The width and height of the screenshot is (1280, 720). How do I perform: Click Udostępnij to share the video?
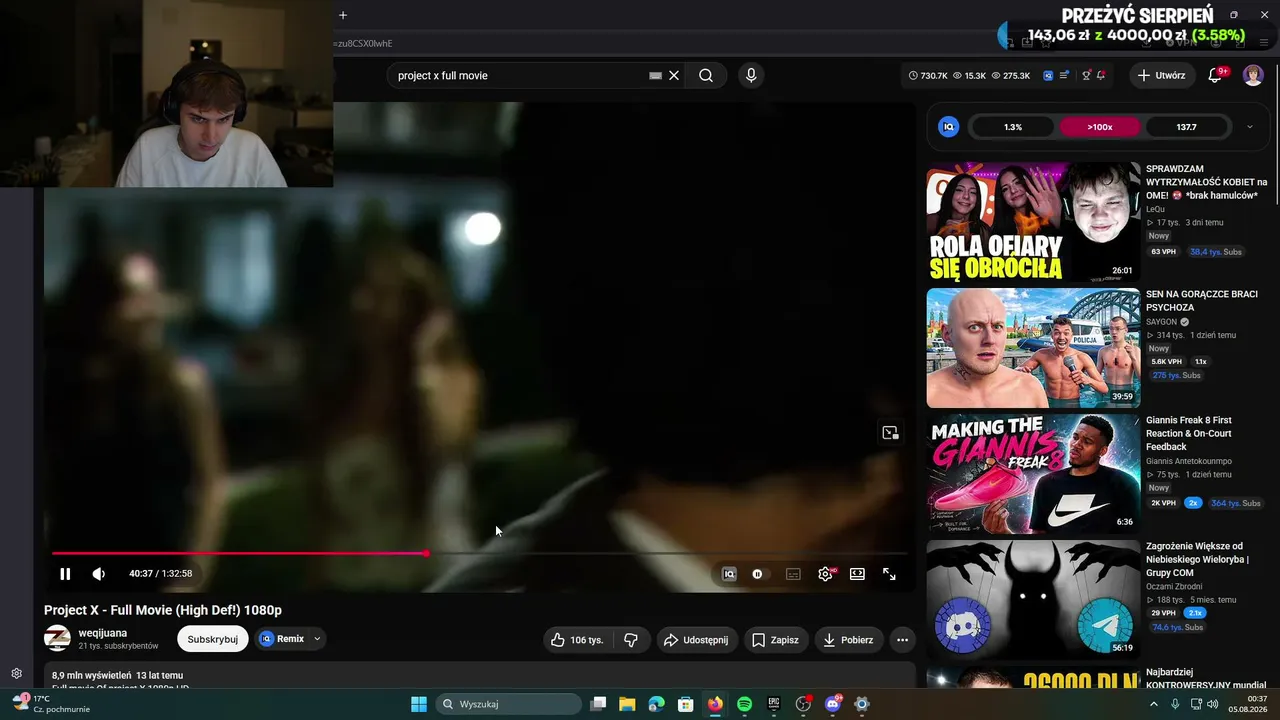coord(696,640)
